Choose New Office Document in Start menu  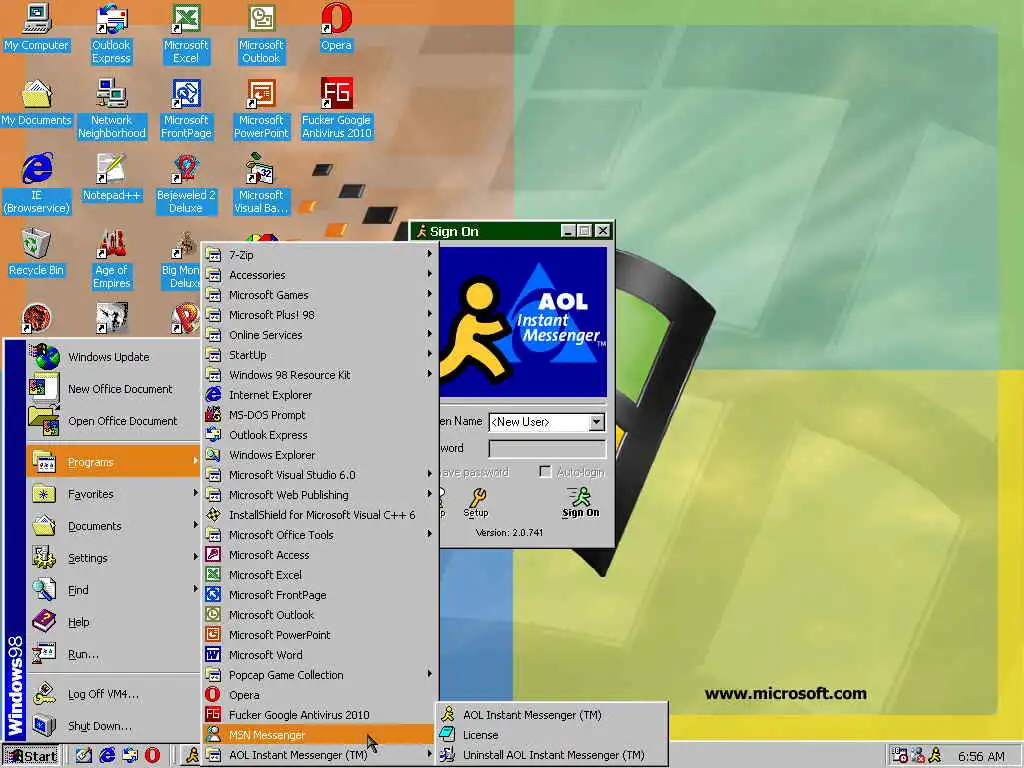pos(113,389)
